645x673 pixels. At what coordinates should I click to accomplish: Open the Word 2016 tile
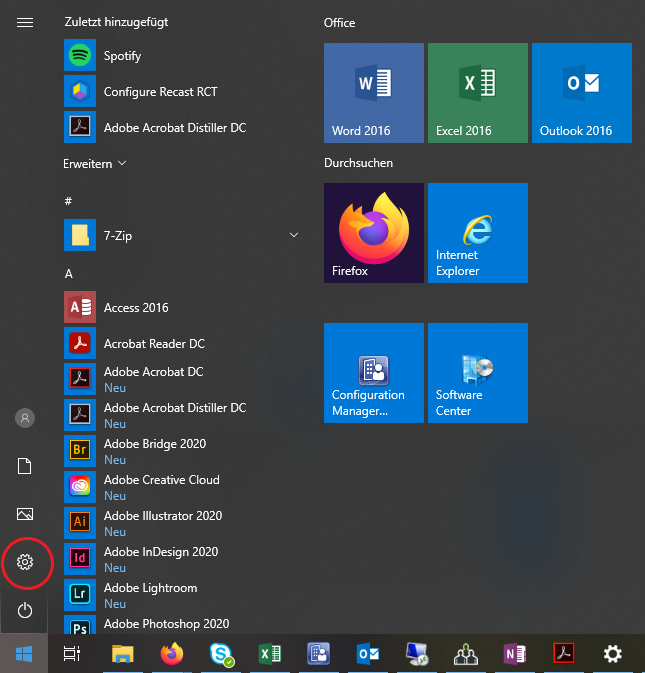(373, 93)
